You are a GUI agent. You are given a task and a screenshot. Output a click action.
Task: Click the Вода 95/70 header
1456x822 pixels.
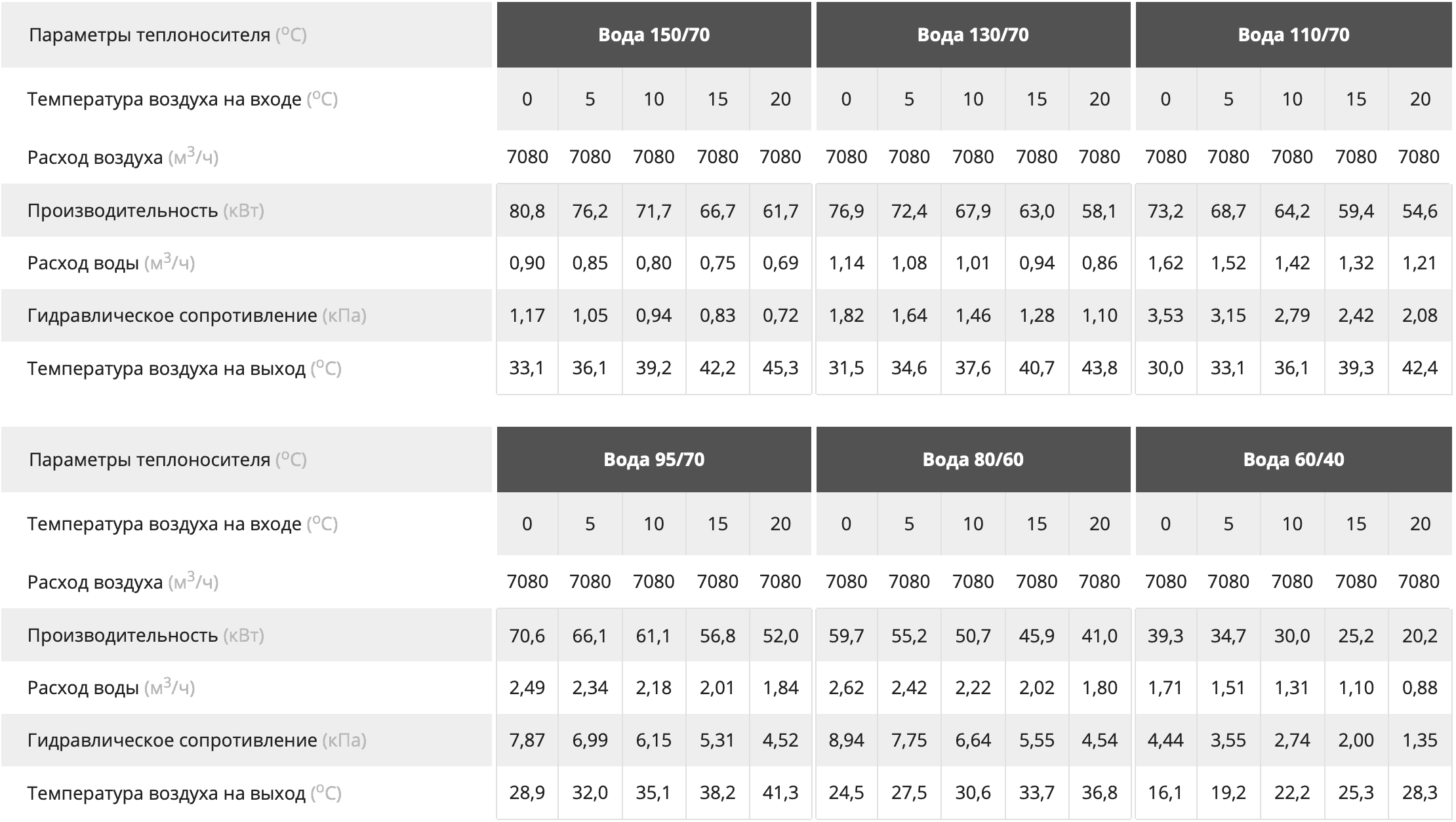654,460
